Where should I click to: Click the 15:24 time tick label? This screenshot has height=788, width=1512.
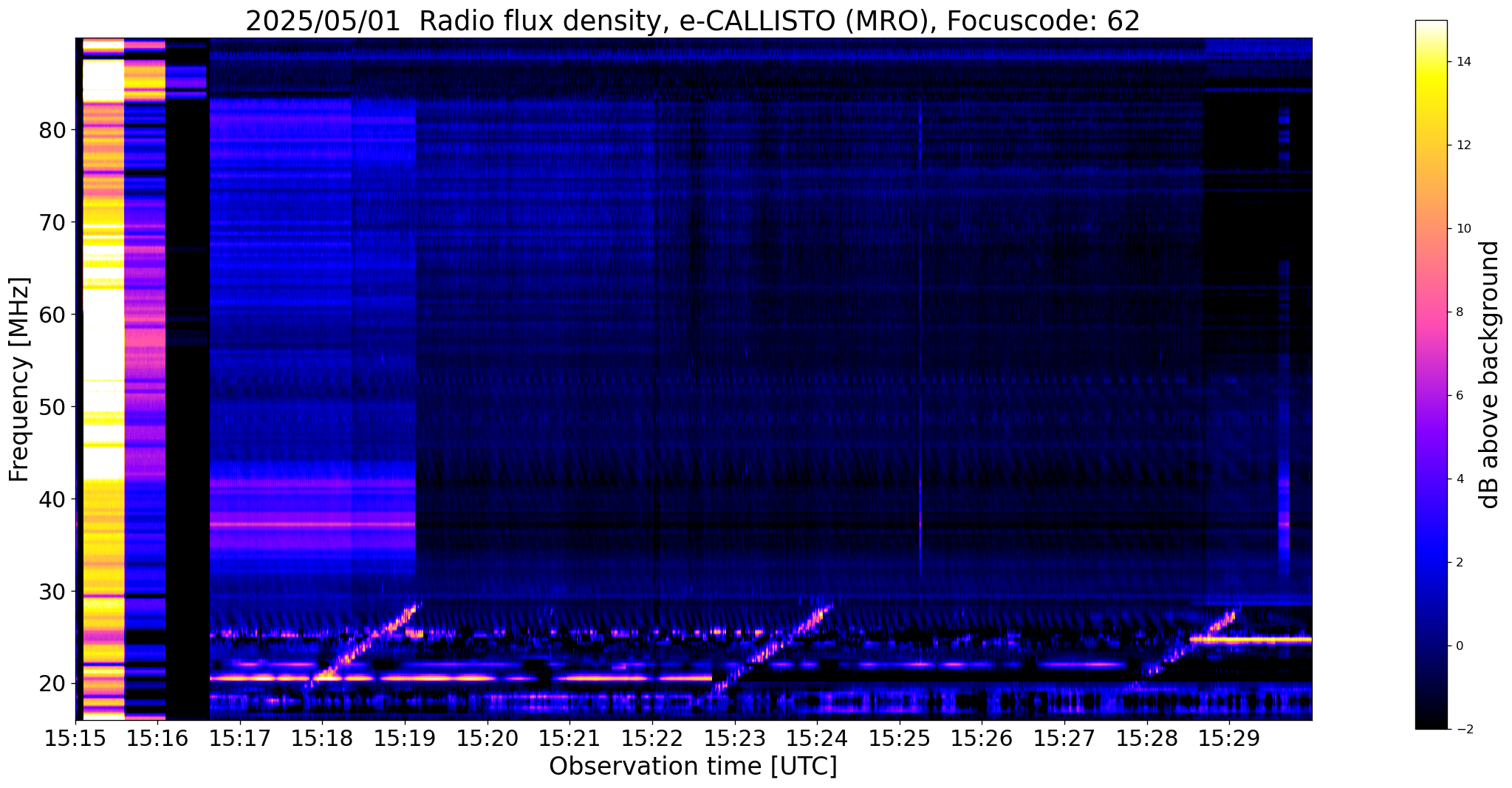coord(817,738)
